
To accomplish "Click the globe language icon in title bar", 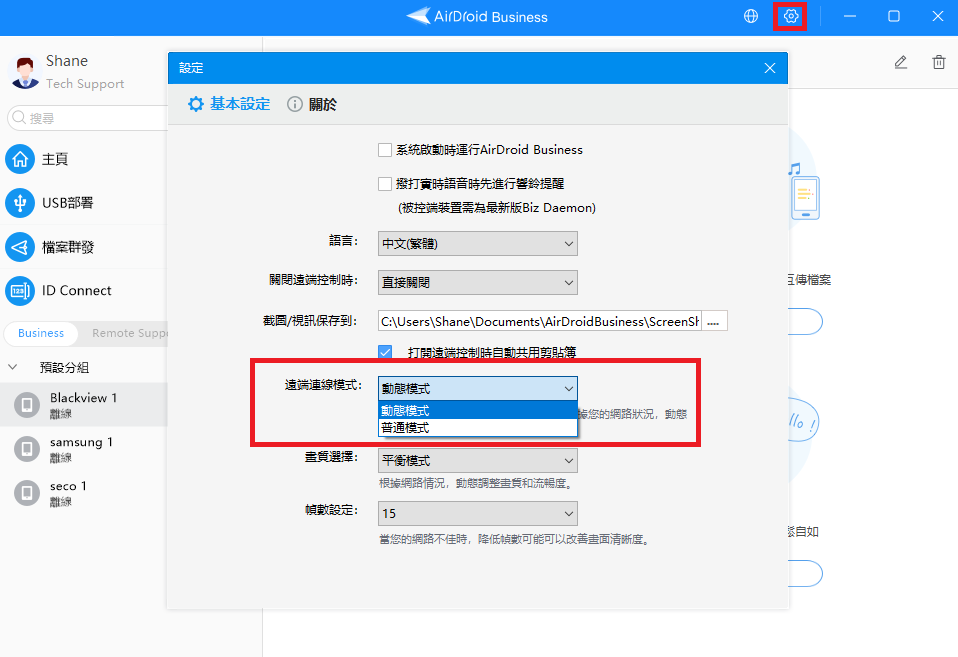I will click(751, 17).
